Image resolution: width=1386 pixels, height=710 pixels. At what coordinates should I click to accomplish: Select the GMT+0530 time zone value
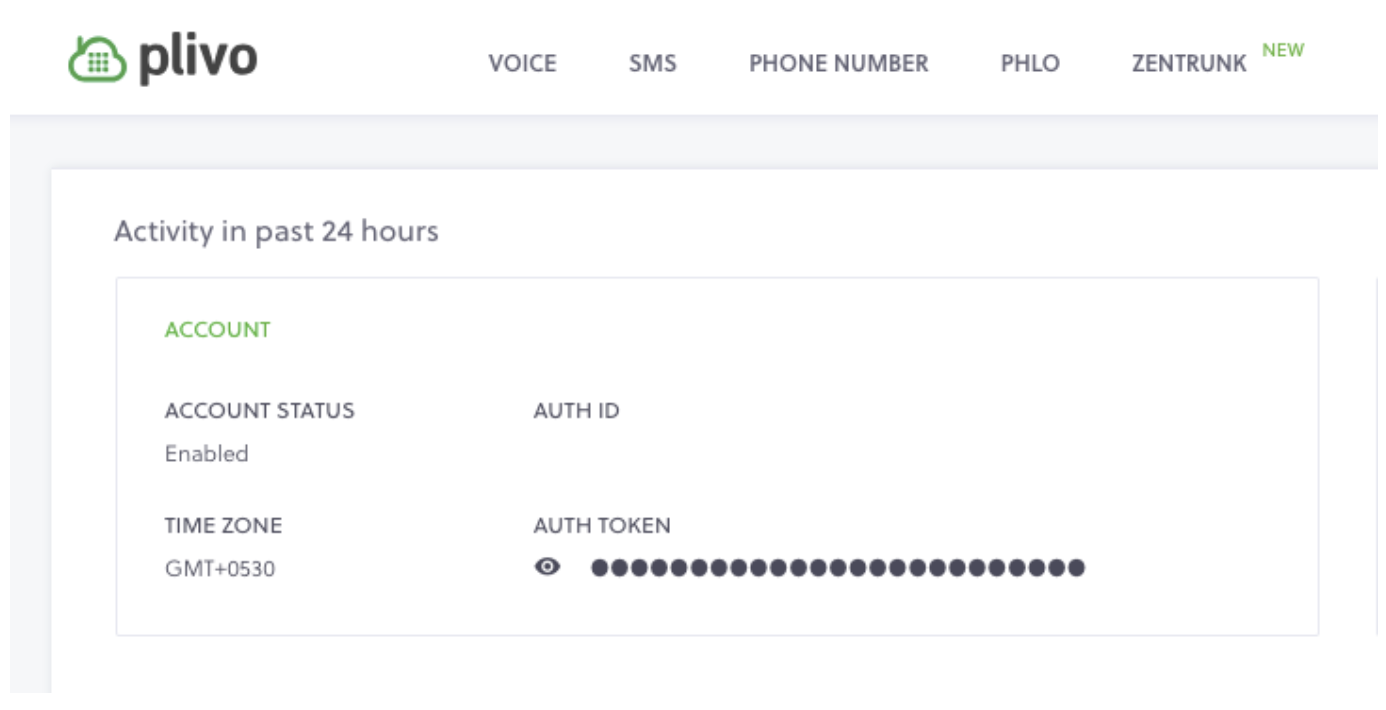coord(220,569)
